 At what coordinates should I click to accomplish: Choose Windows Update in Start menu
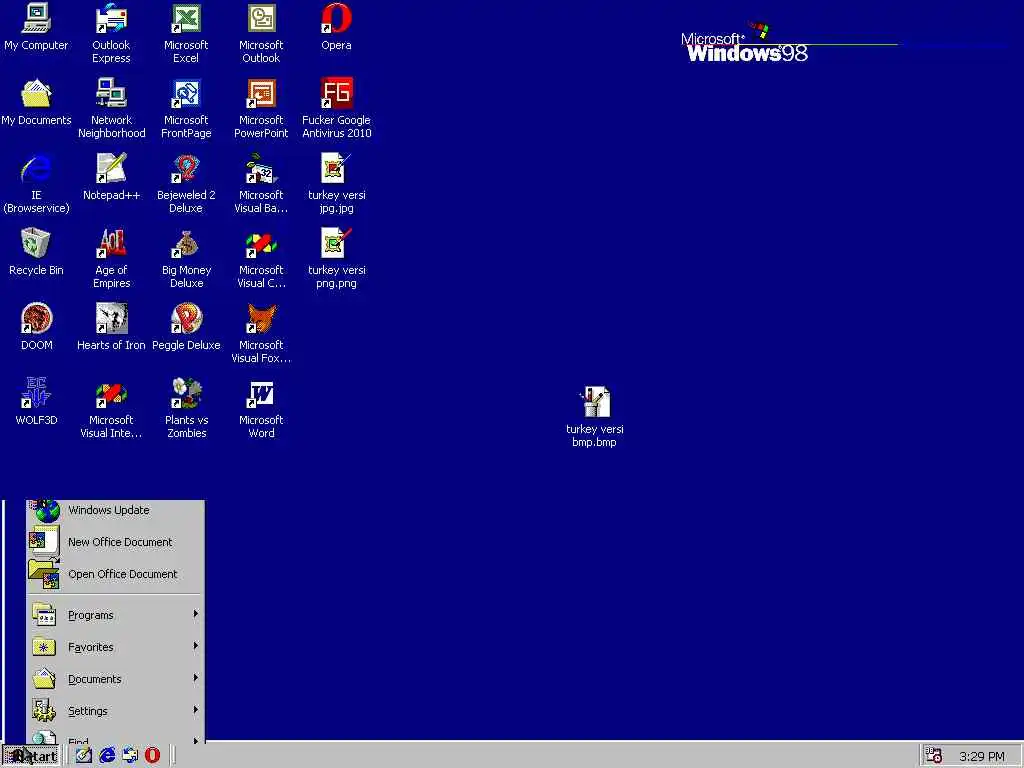115,510
